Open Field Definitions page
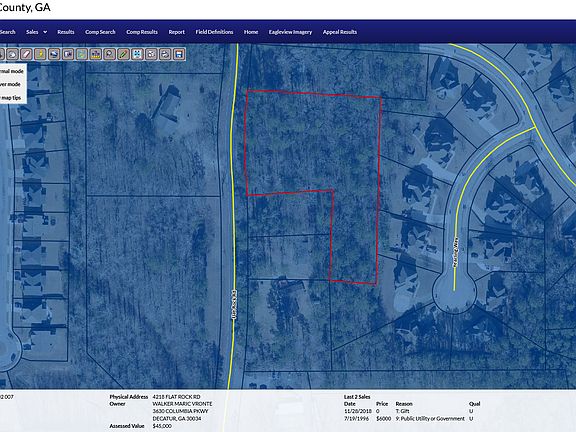This screenshot has height=432, width=576. point(214,32)
